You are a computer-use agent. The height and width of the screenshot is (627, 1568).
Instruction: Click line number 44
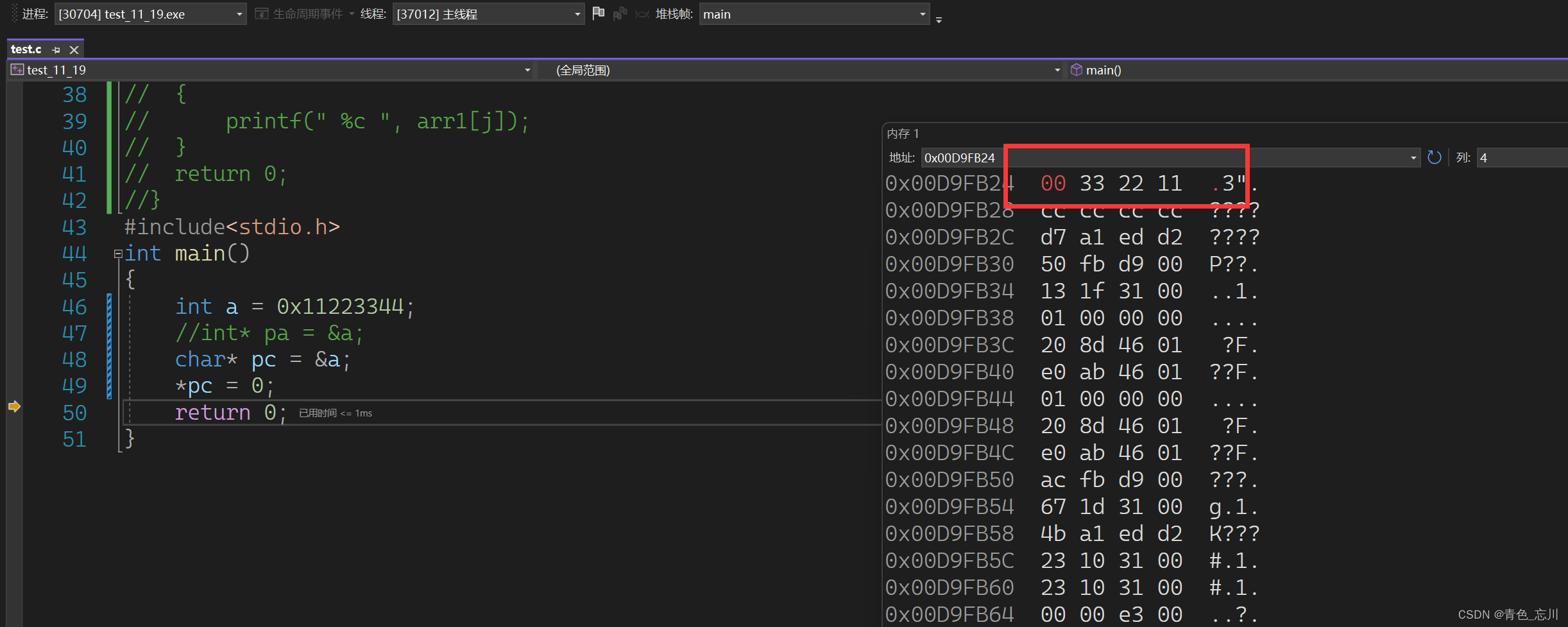coord(74,253)
